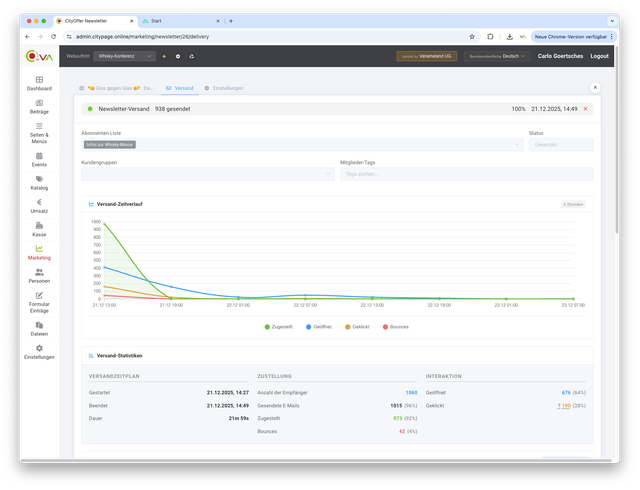Image resolution: width=640 pixels, height=490 pixels.
Task: Click the Dateien sidebar icon
Action: [x=39, y=325]
